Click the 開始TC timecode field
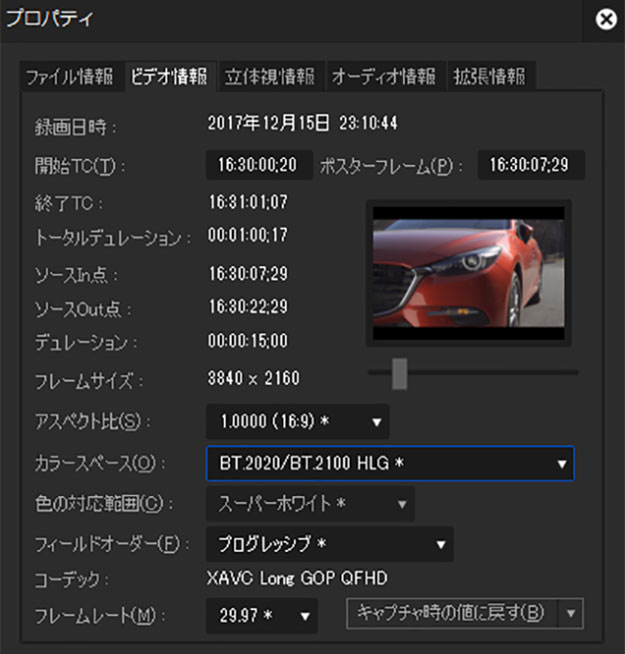Viewport: 625px width, 654px height. click(259, 165)
